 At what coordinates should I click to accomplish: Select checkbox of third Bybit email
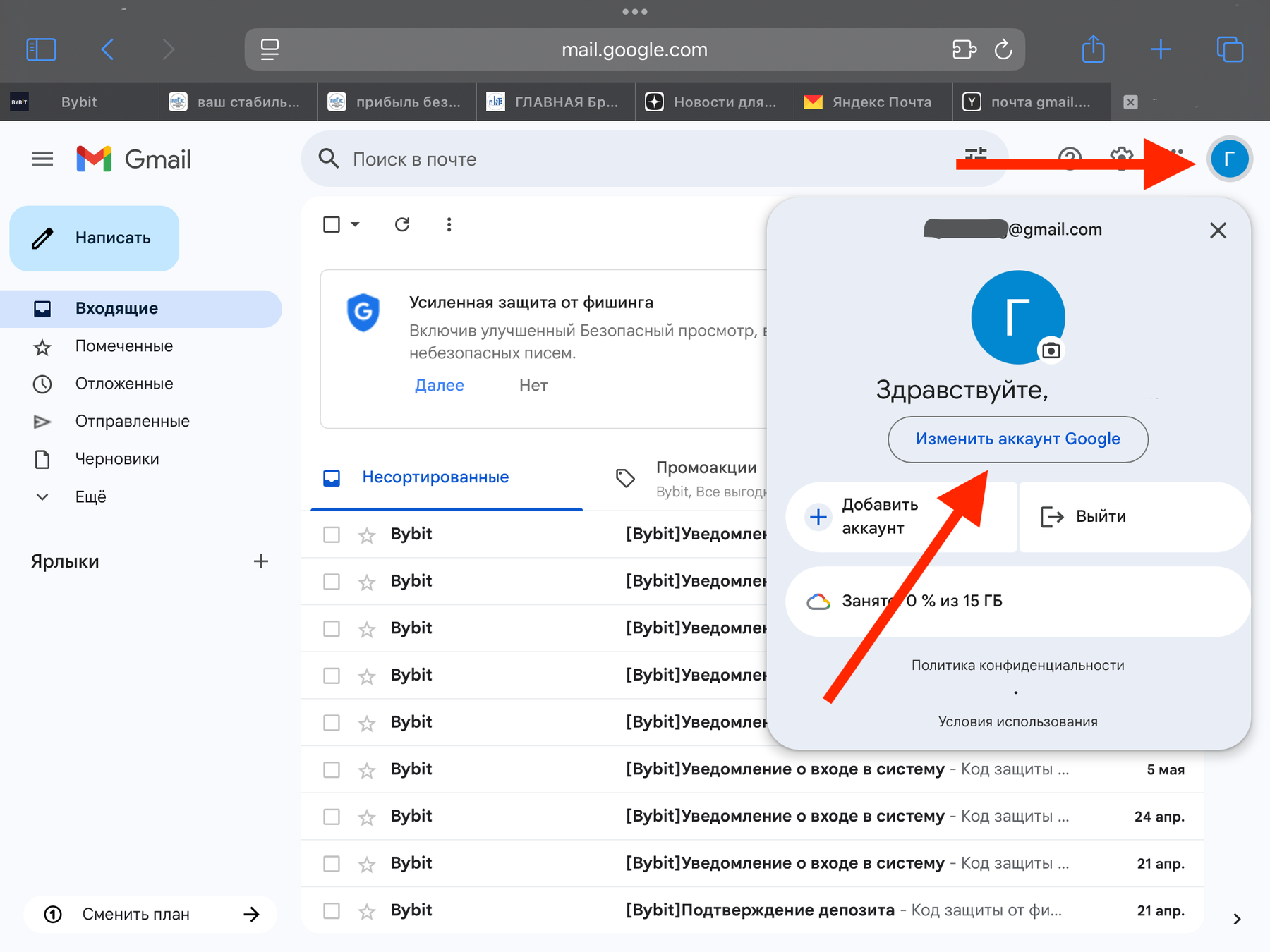(x=332, y=628)
